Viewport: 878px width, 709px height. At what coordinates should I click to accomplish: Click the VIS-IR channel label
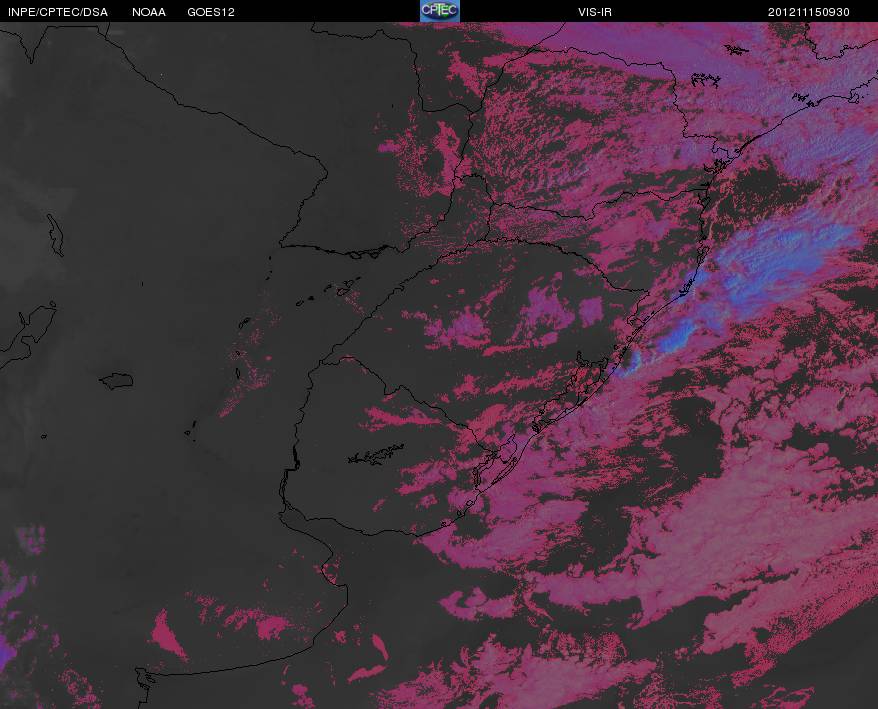(x=595, y=12)
